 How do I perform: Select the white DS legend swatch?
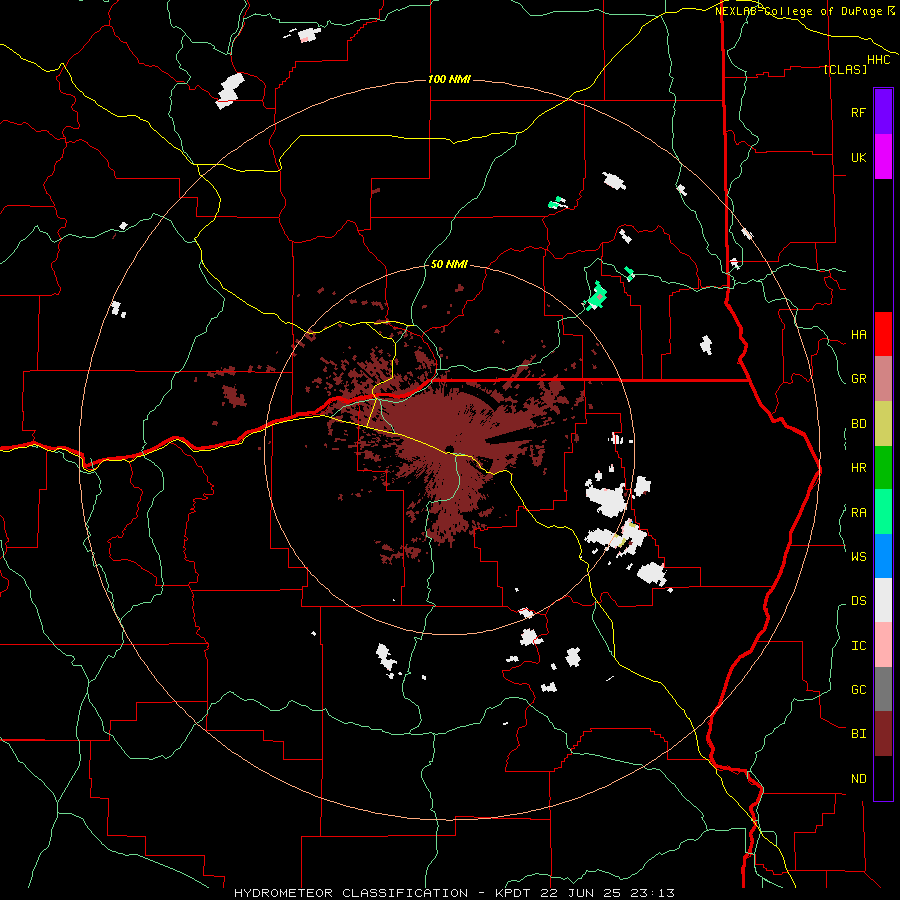pyautogui.click(x=883, y=600)
